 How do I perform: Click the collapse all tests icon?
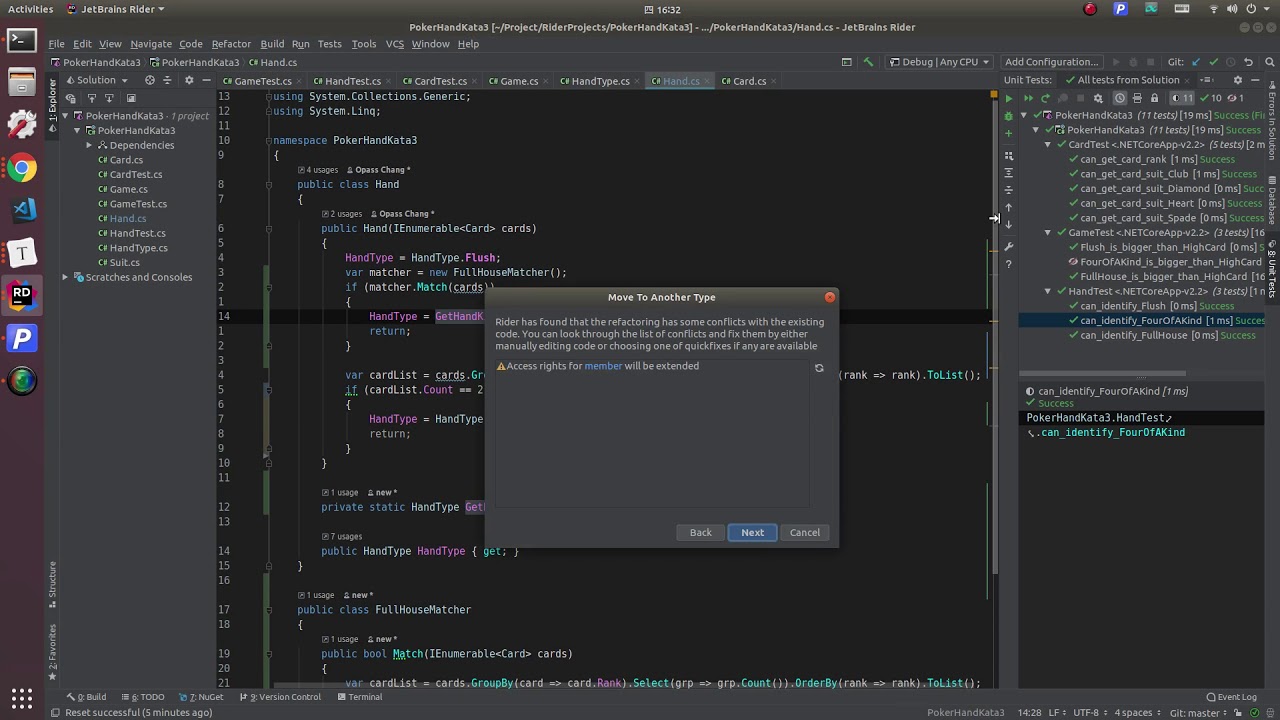(1008, 190)
